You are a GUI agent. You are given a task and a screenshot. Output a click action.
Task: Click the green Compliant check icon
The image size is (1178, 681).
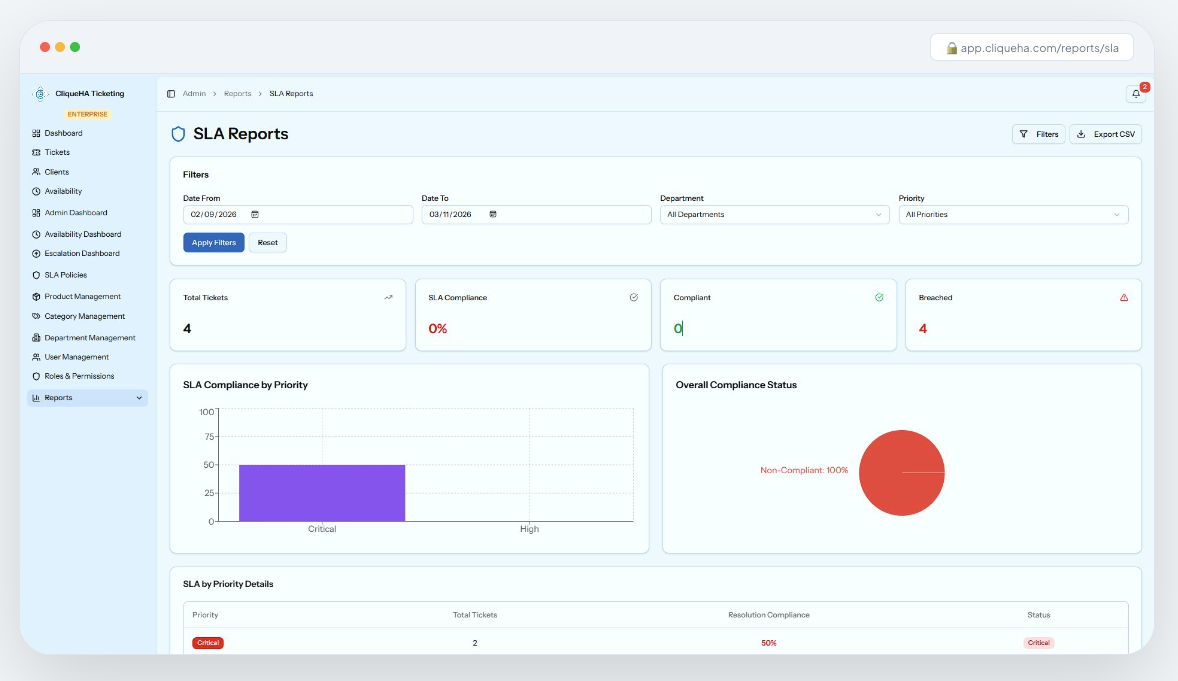click(879, 298)
